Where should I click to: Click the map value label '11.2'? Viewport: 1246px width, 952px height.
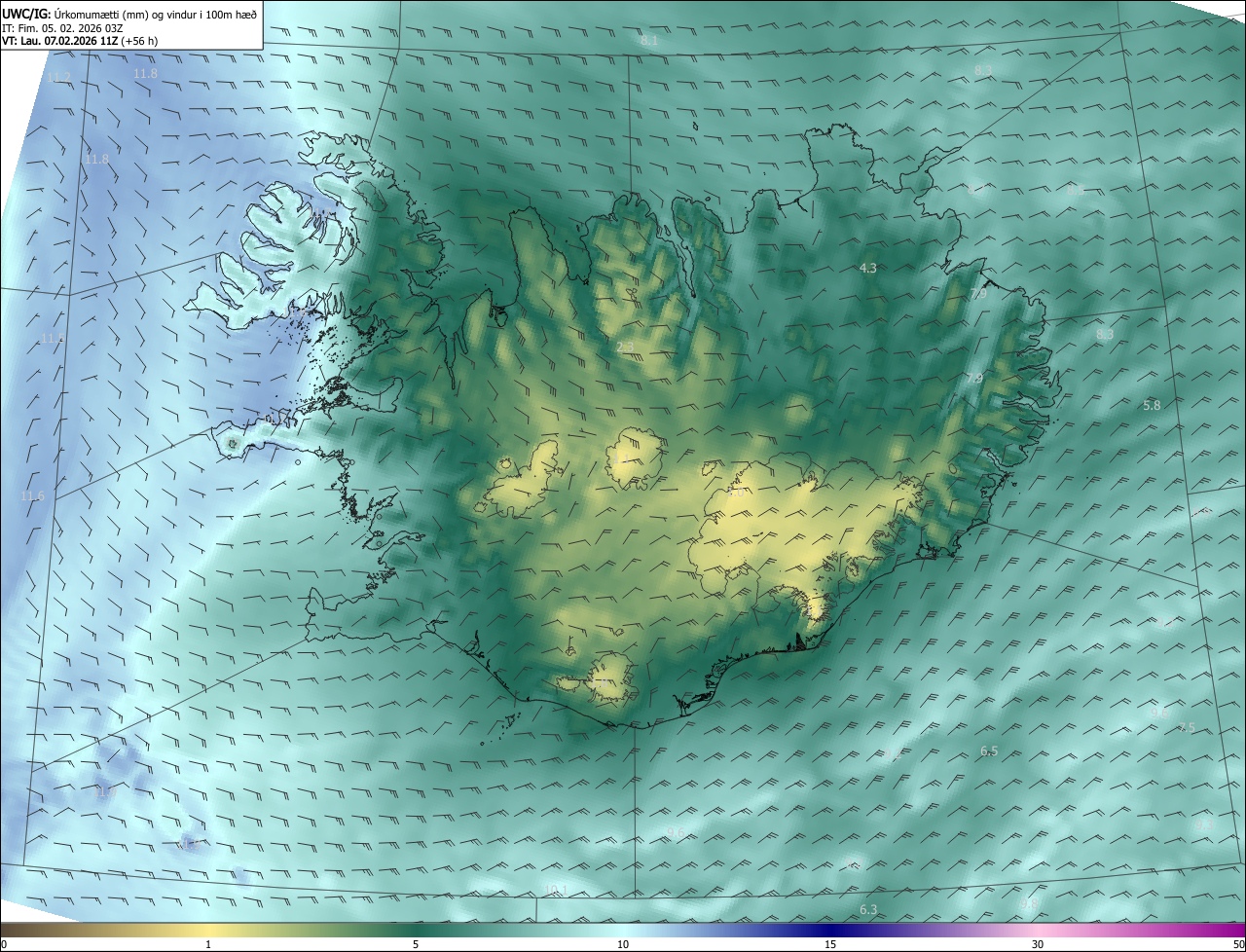[x=58, y=77]
